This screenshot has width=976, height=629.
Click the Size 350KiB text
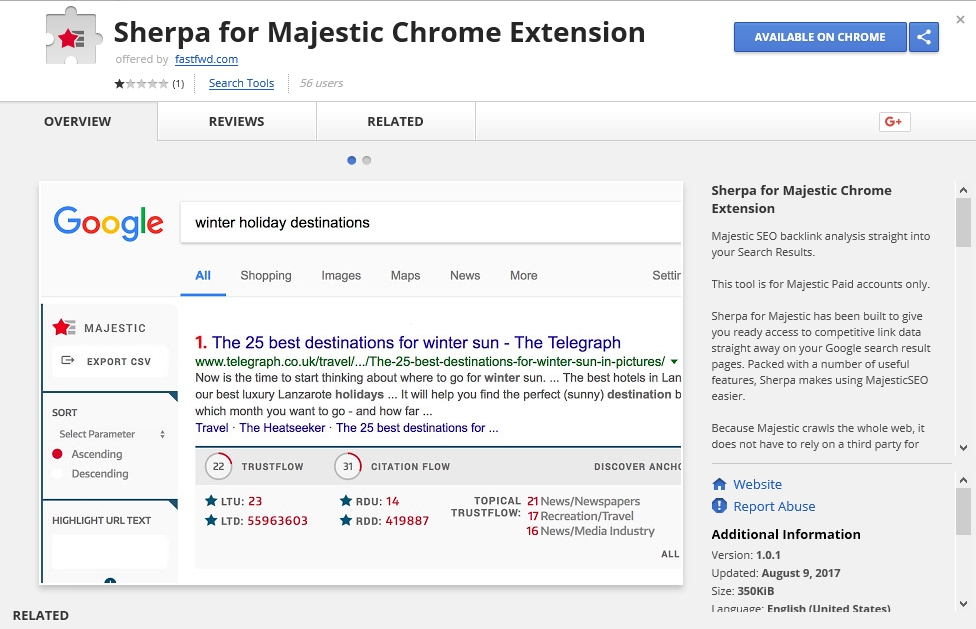click(x=743, y=591)
